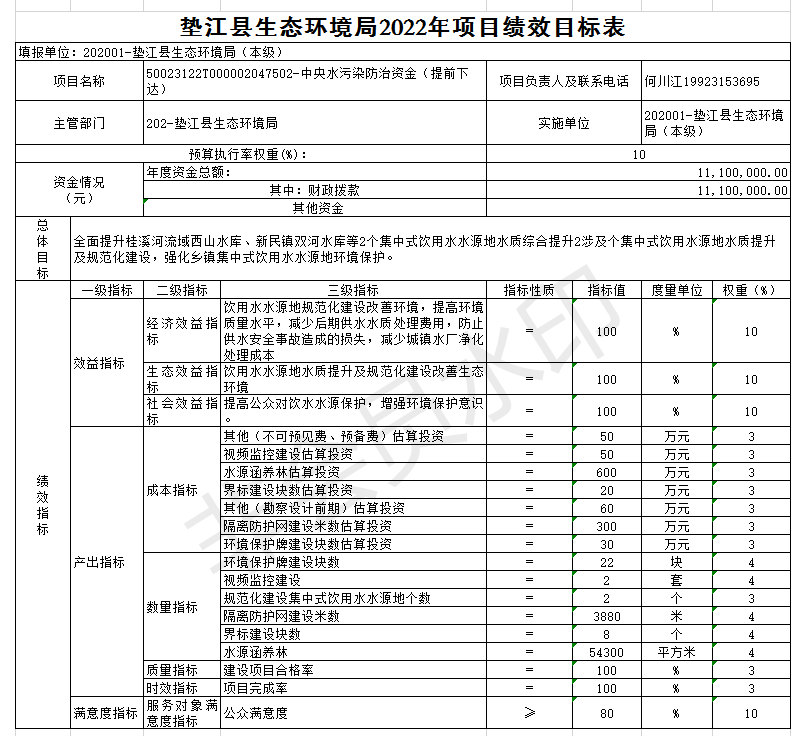Click the 二级指标 column header

(182, 290)
